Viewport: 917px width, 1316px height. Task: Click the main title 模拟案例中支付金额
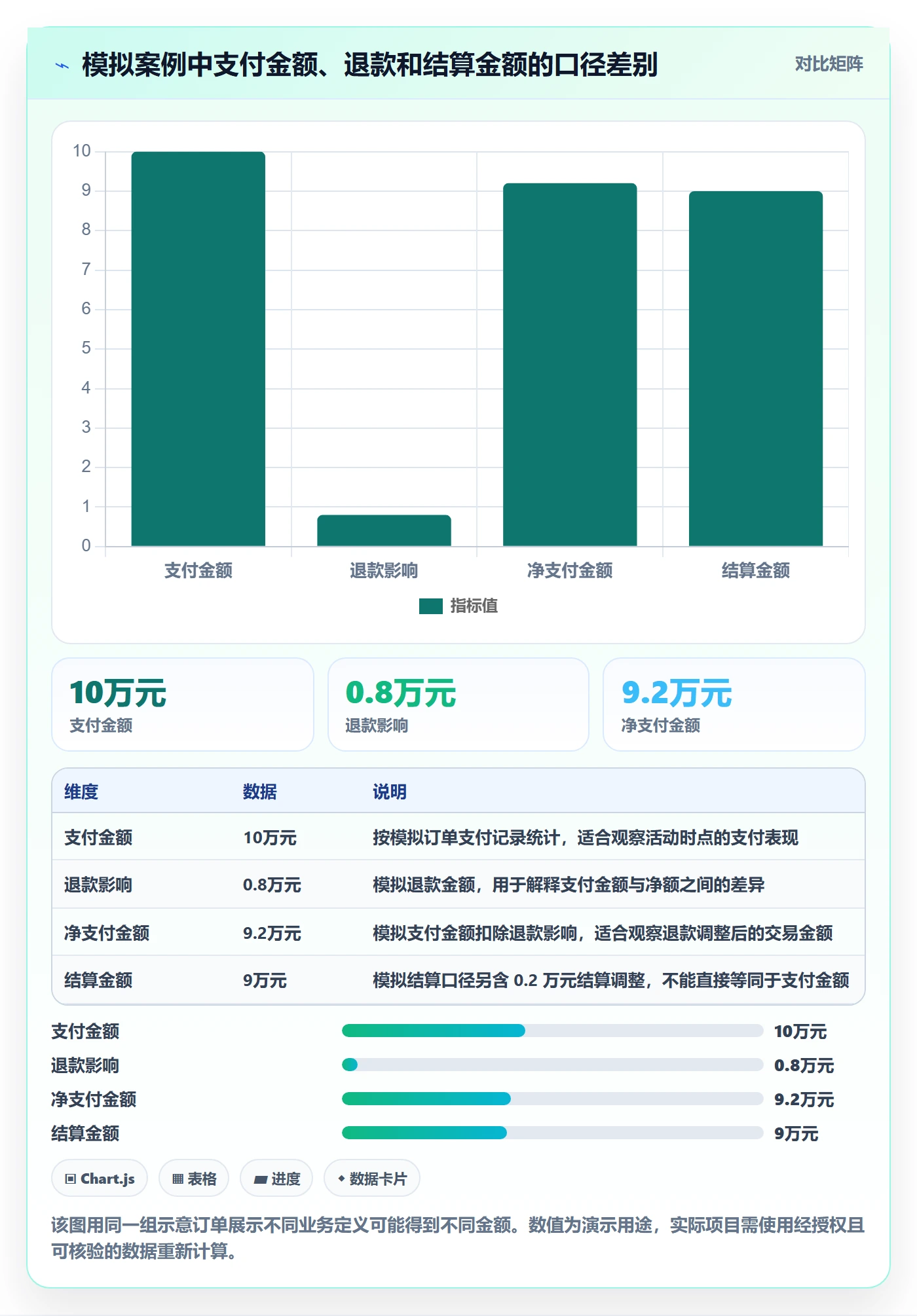pyautogui.click(x=369, y=65)
